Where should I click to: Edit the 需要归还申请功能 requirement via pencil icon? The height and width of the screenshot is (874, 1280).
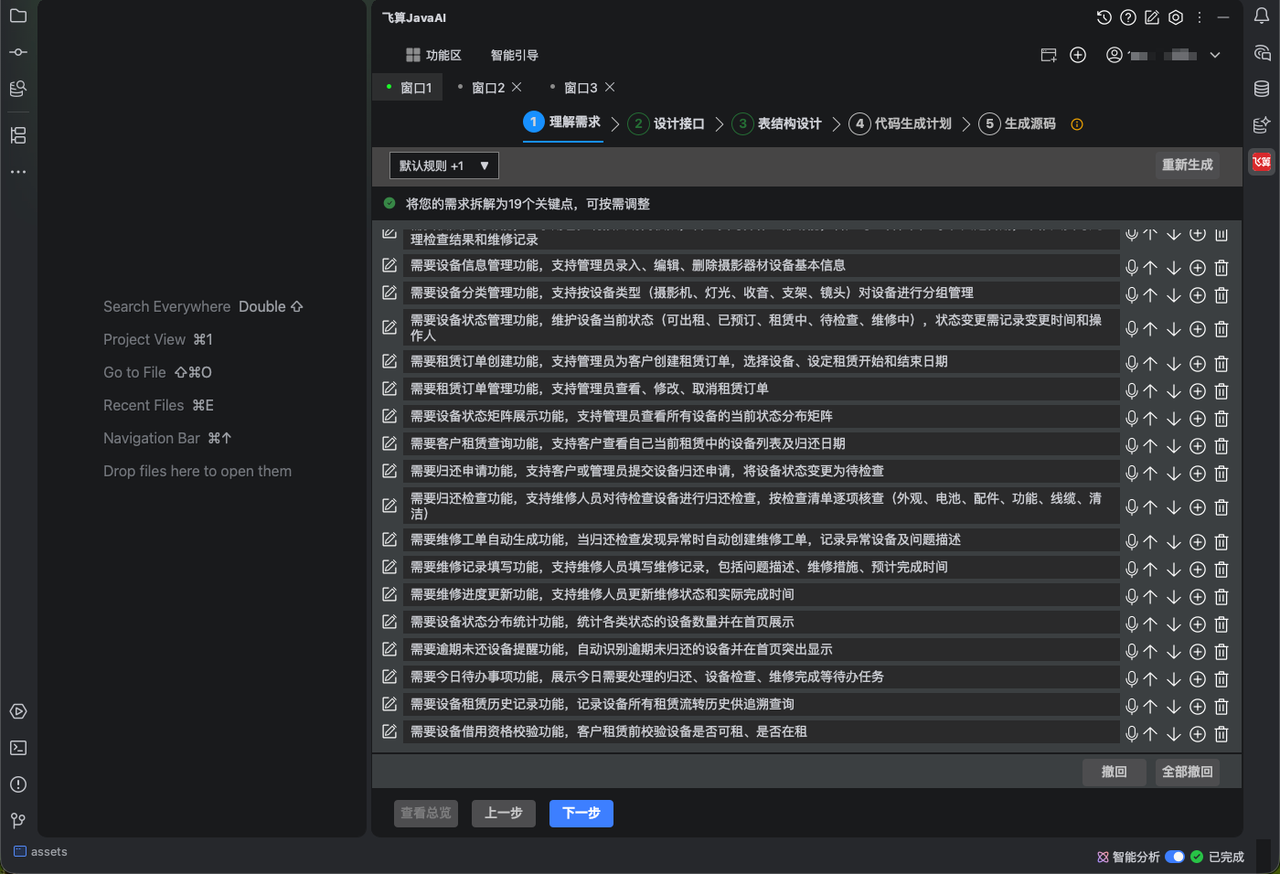390,470
